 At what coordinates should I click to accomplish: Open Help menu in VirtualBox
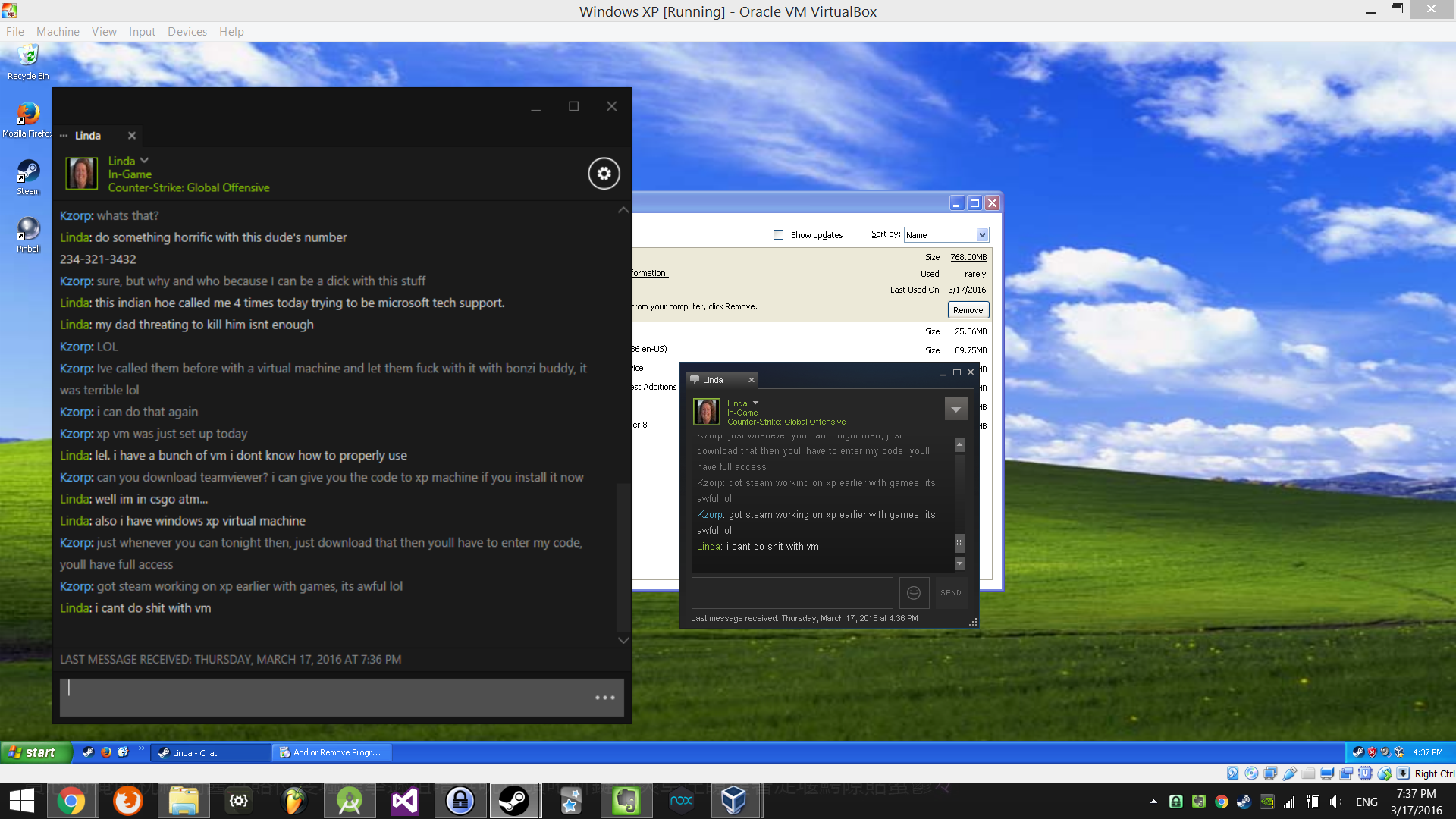[231, 32]
